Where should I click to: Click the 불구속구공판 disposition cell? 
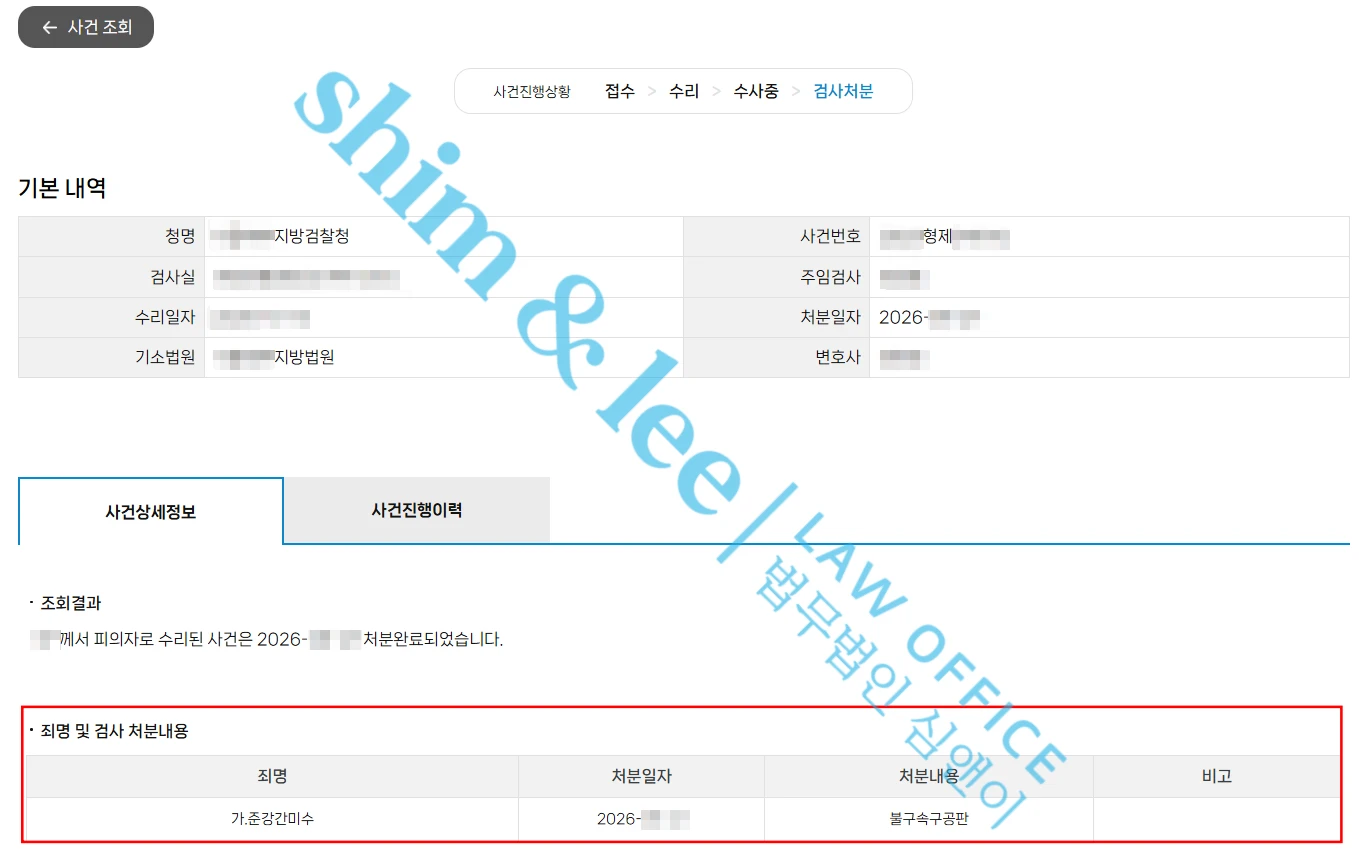pyautogui.click(x=929, y=819)
